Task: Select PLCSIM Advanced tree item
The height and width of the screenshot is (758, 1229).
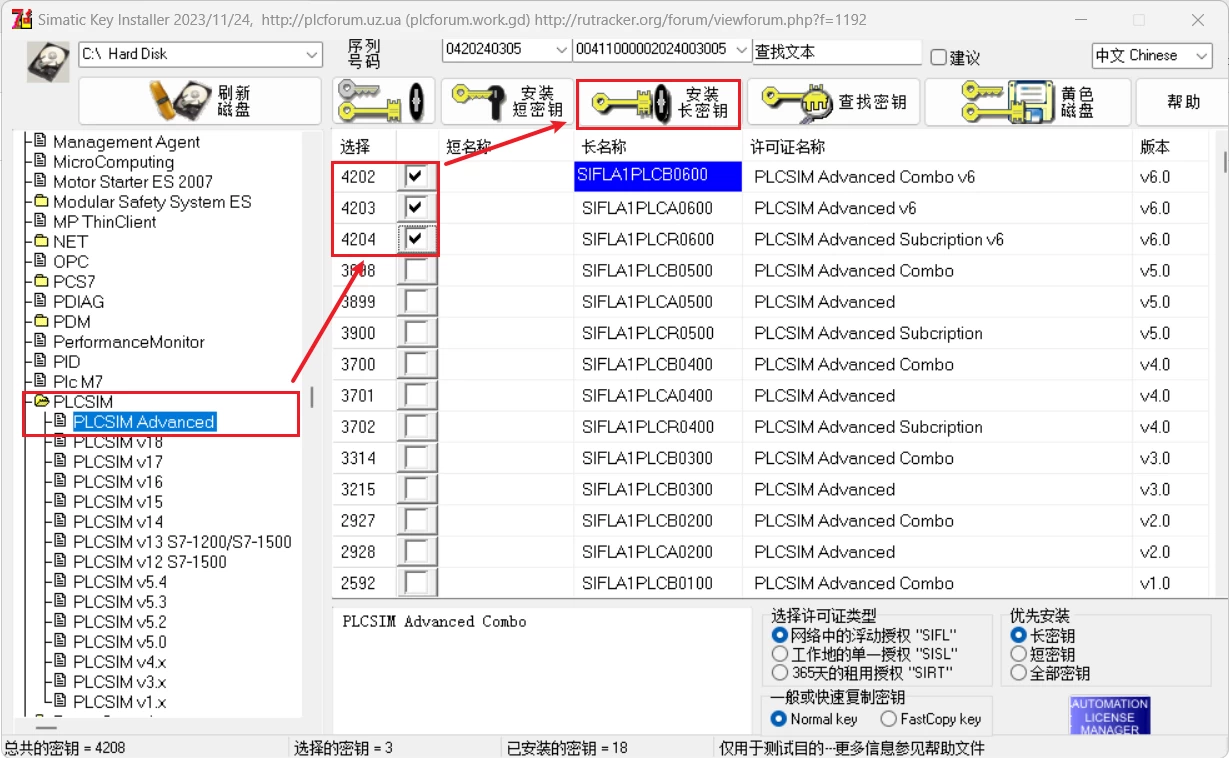Action: tap(144, 422)
